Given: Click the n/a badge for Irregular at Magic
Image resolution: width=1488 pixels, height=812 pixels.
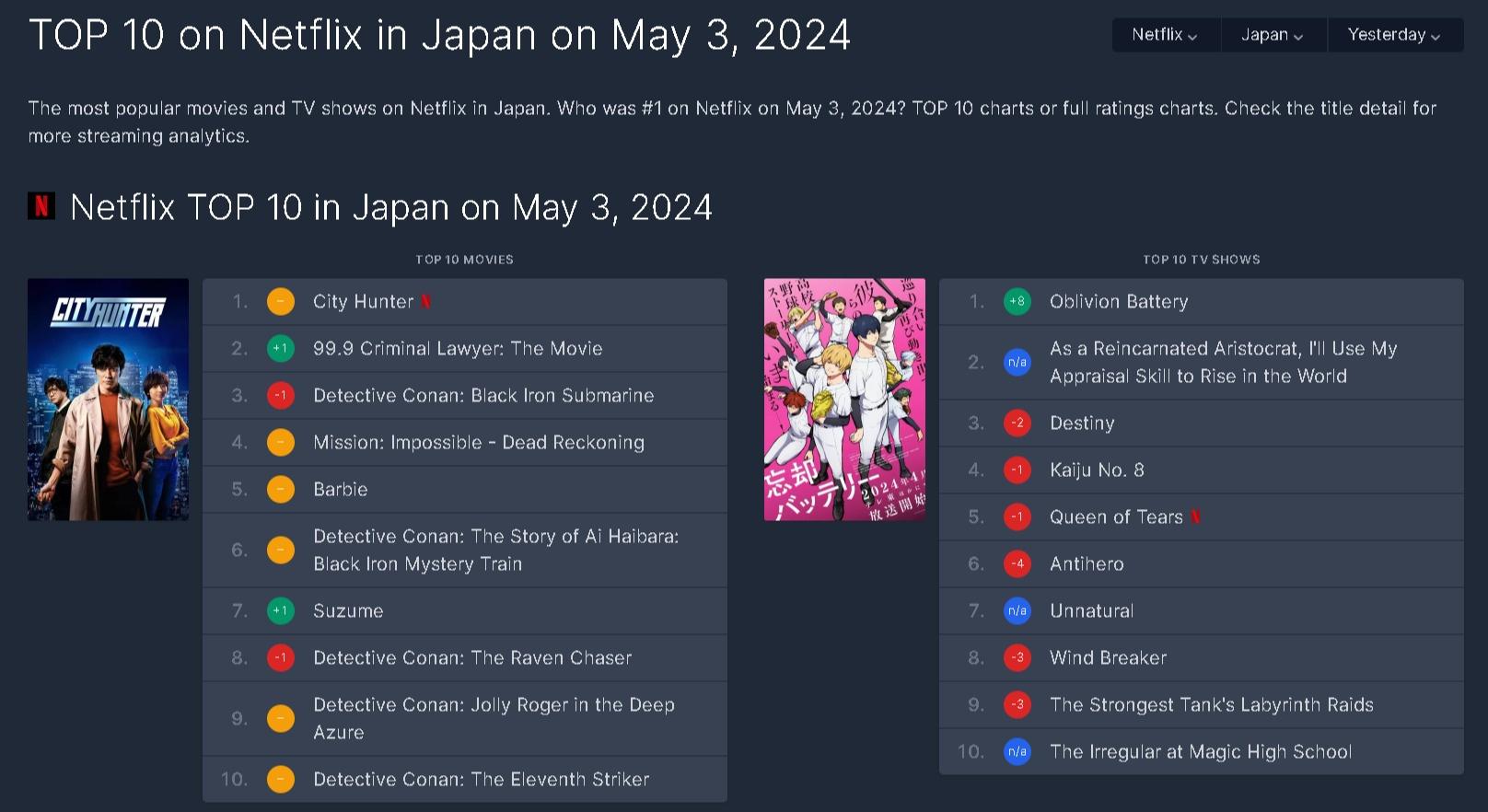Looking at the screenshot, I should tap(1017, 752).
